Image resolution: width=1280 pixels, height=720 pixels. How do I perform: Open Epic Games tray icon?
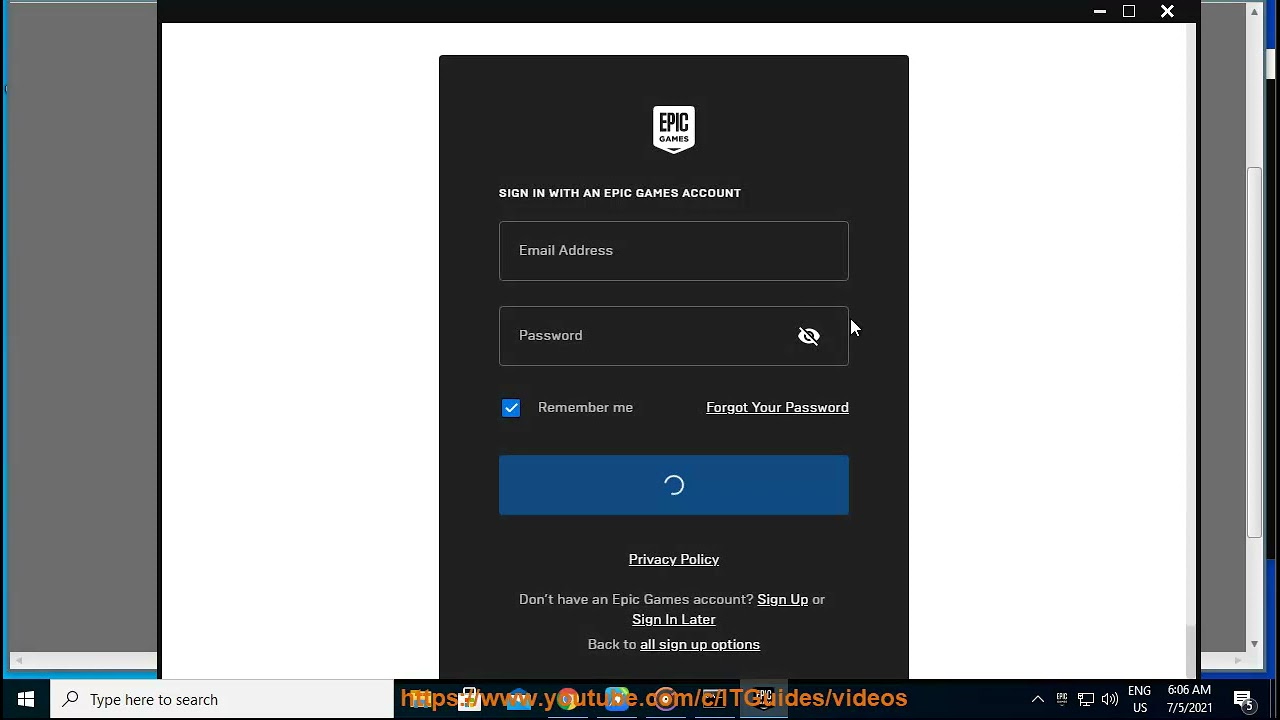click(1061, 699)
